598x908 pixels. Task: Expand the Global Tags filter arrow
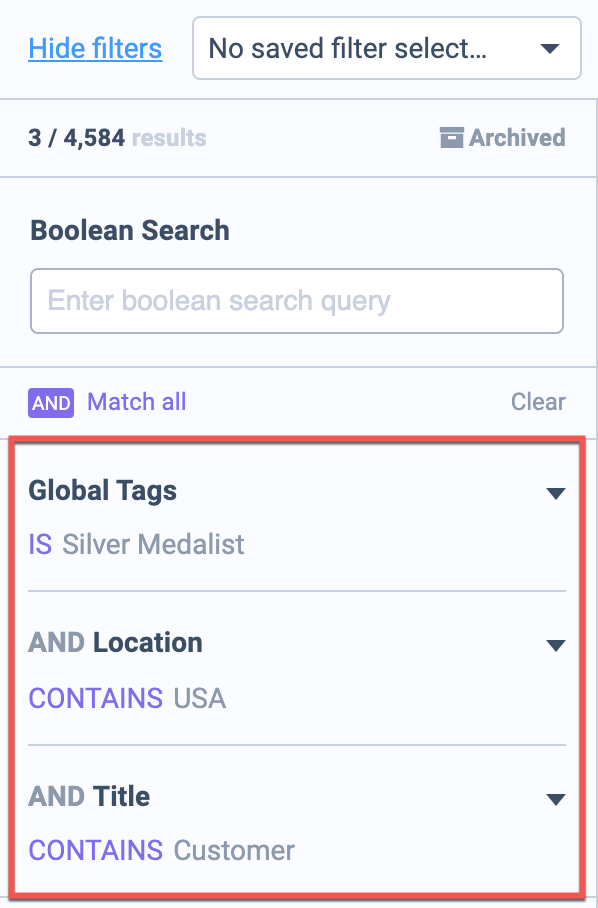[x=556, y=493]
